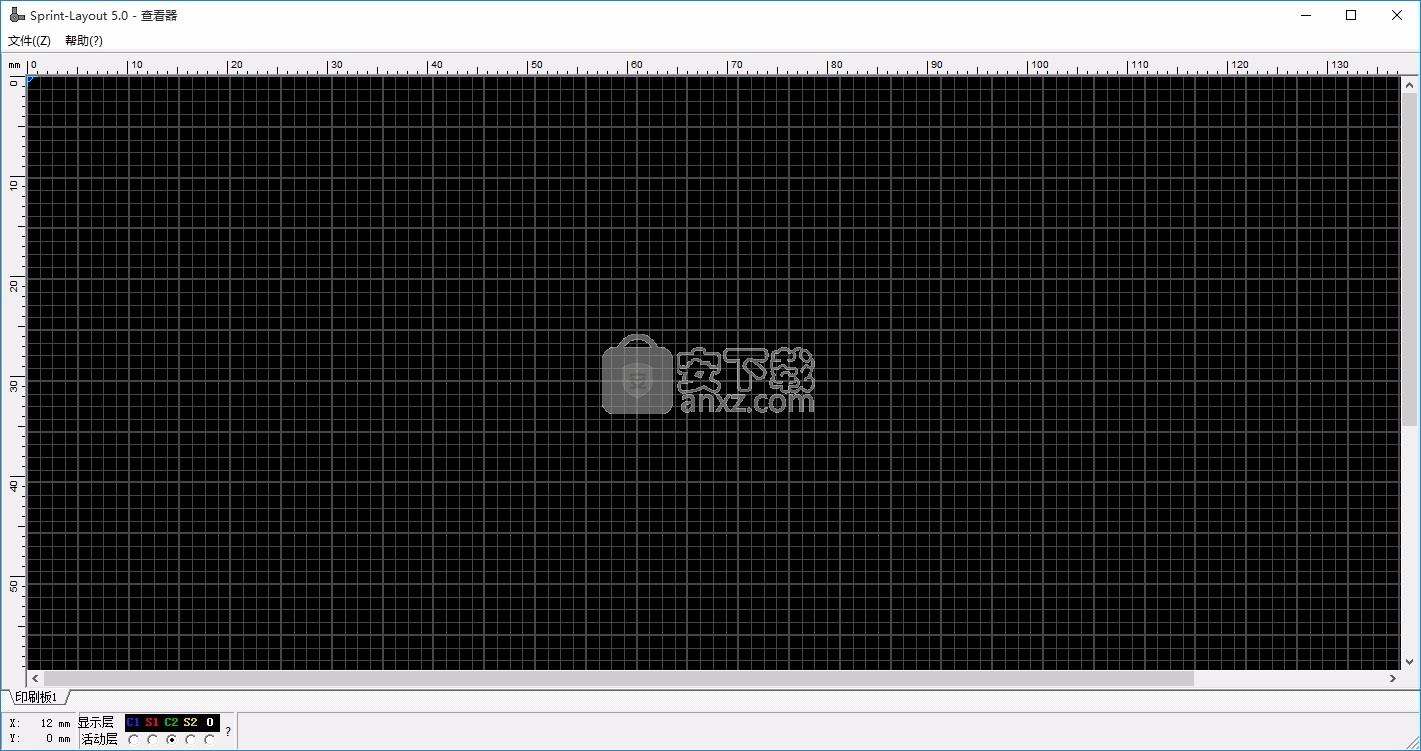Open the 文件(Z) menu

29,41
